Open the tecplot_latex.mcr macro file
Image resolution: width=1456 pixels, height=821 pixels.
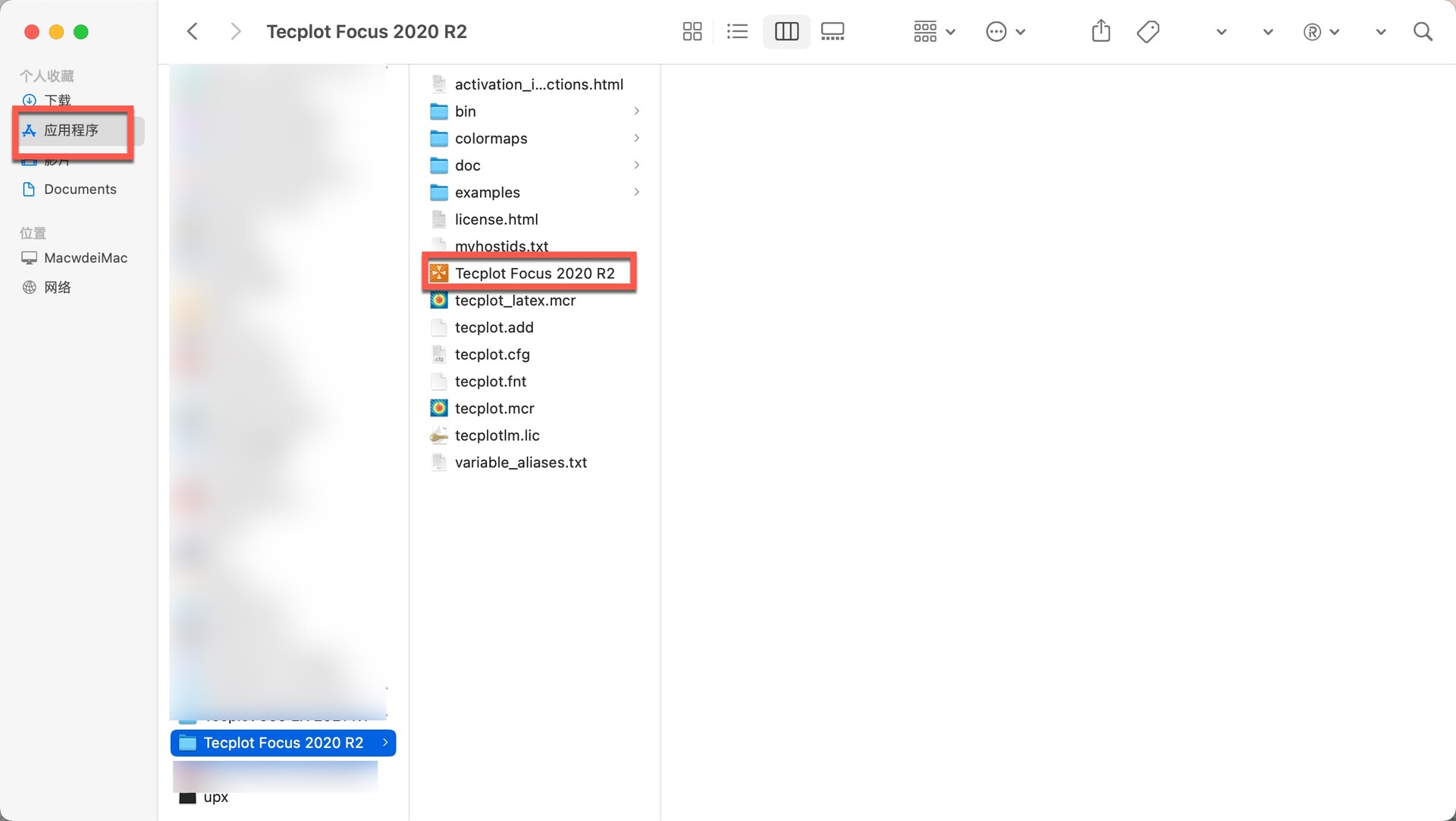(515, 300)
